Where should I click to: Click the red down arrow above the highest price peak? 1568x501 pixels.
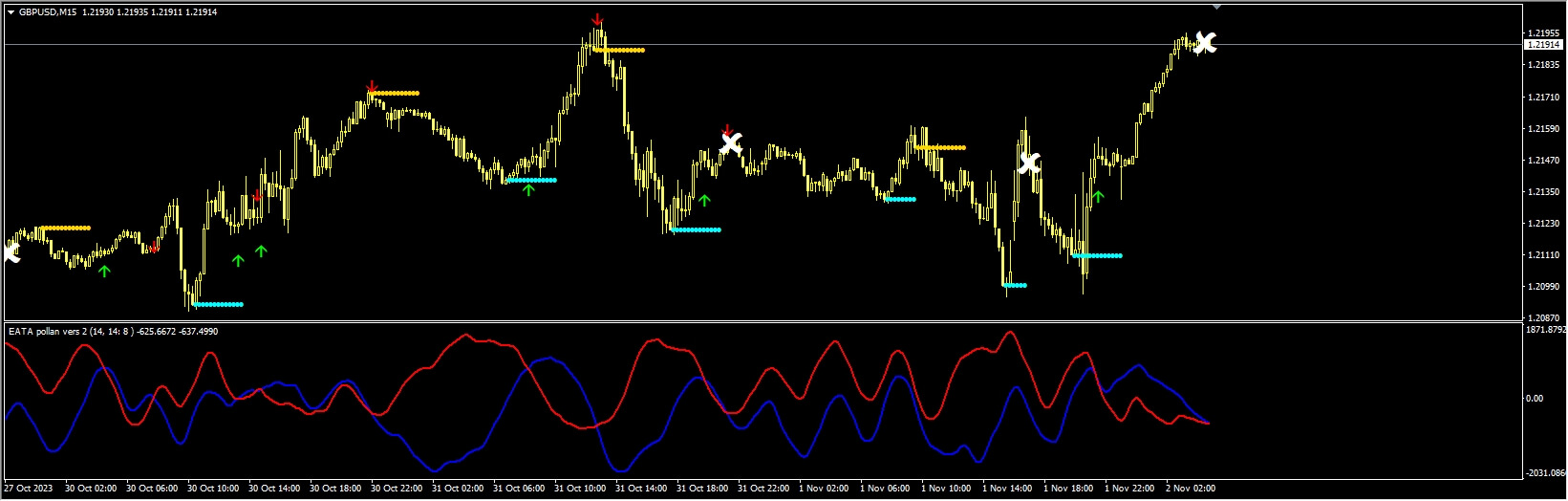point(597,19)
